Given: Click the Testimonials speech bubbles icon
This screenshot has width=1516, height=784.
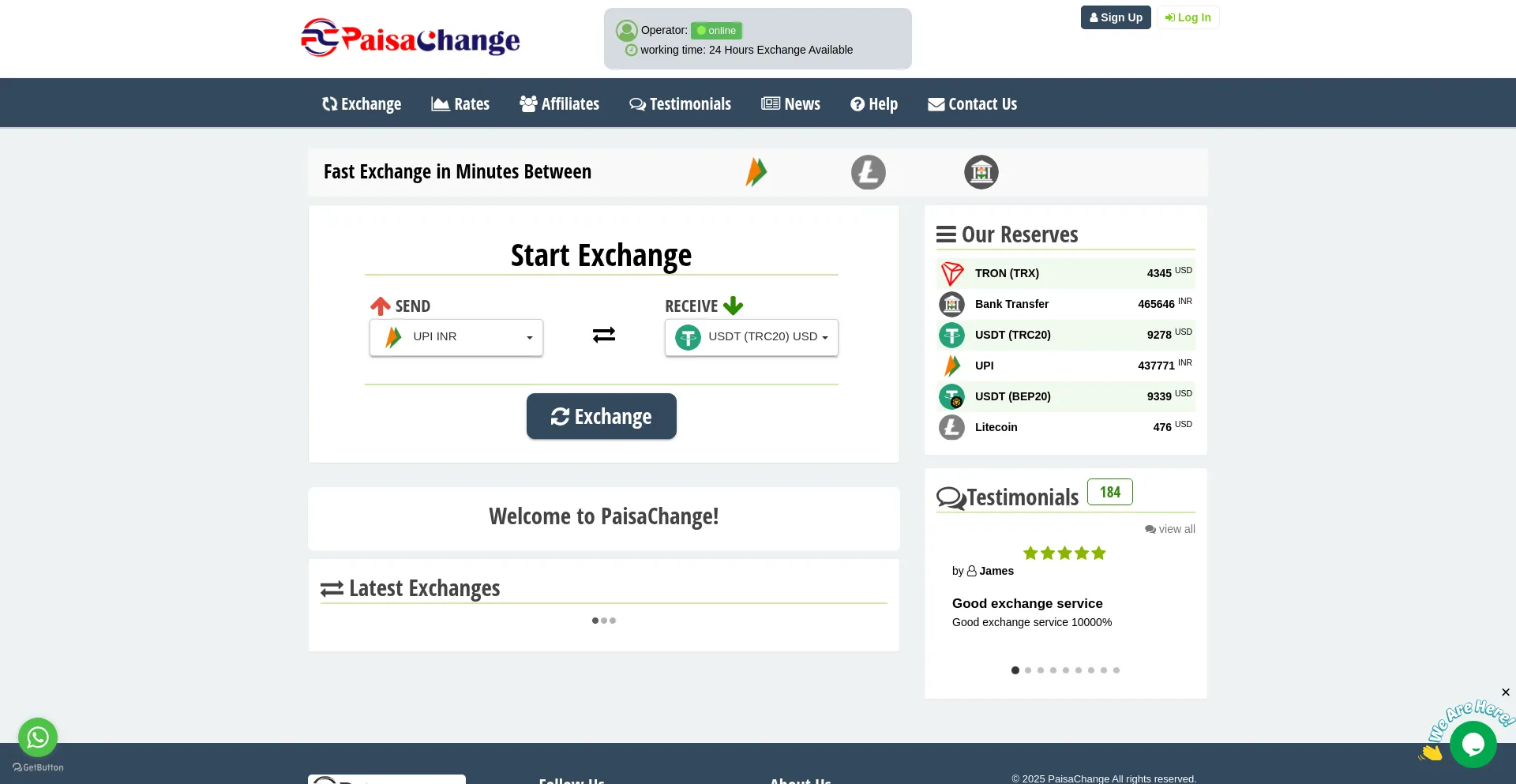Looking at the screenshot, I should [x=951, y=498].
